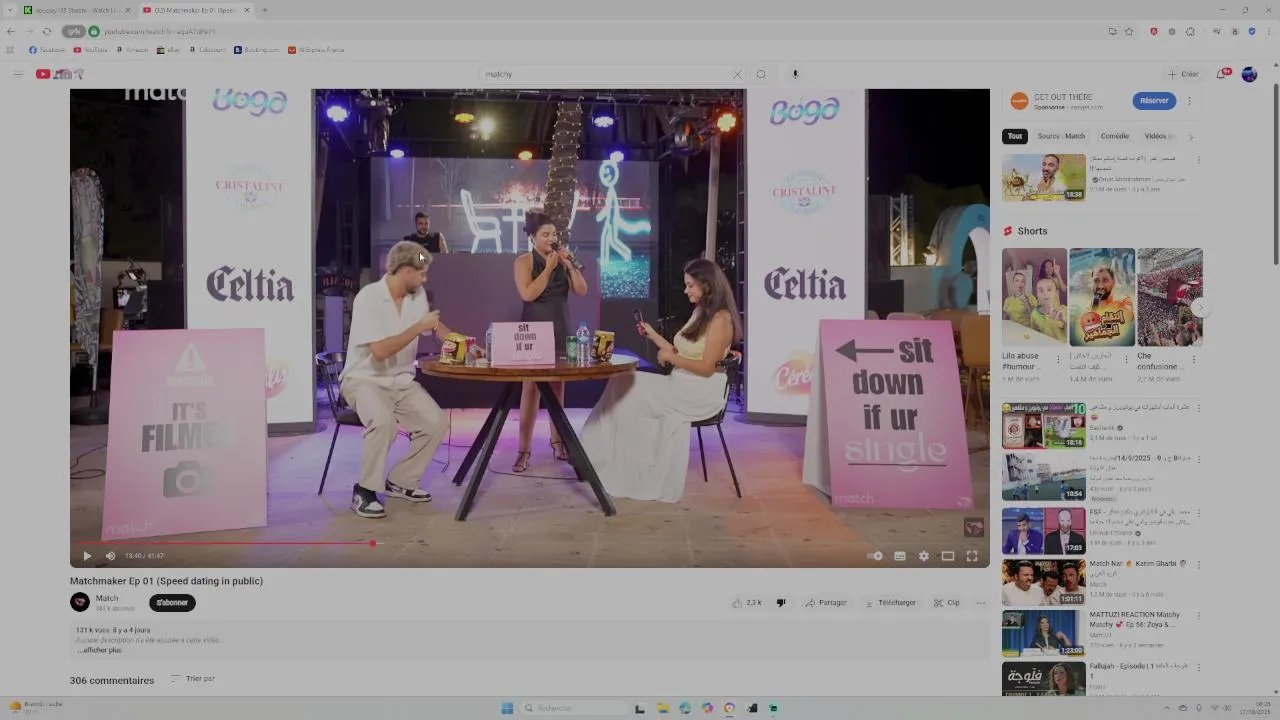This screenshot has width=1280, height=720.
Task: Open more actions three-dot menu under video
Action: [980, 603]
